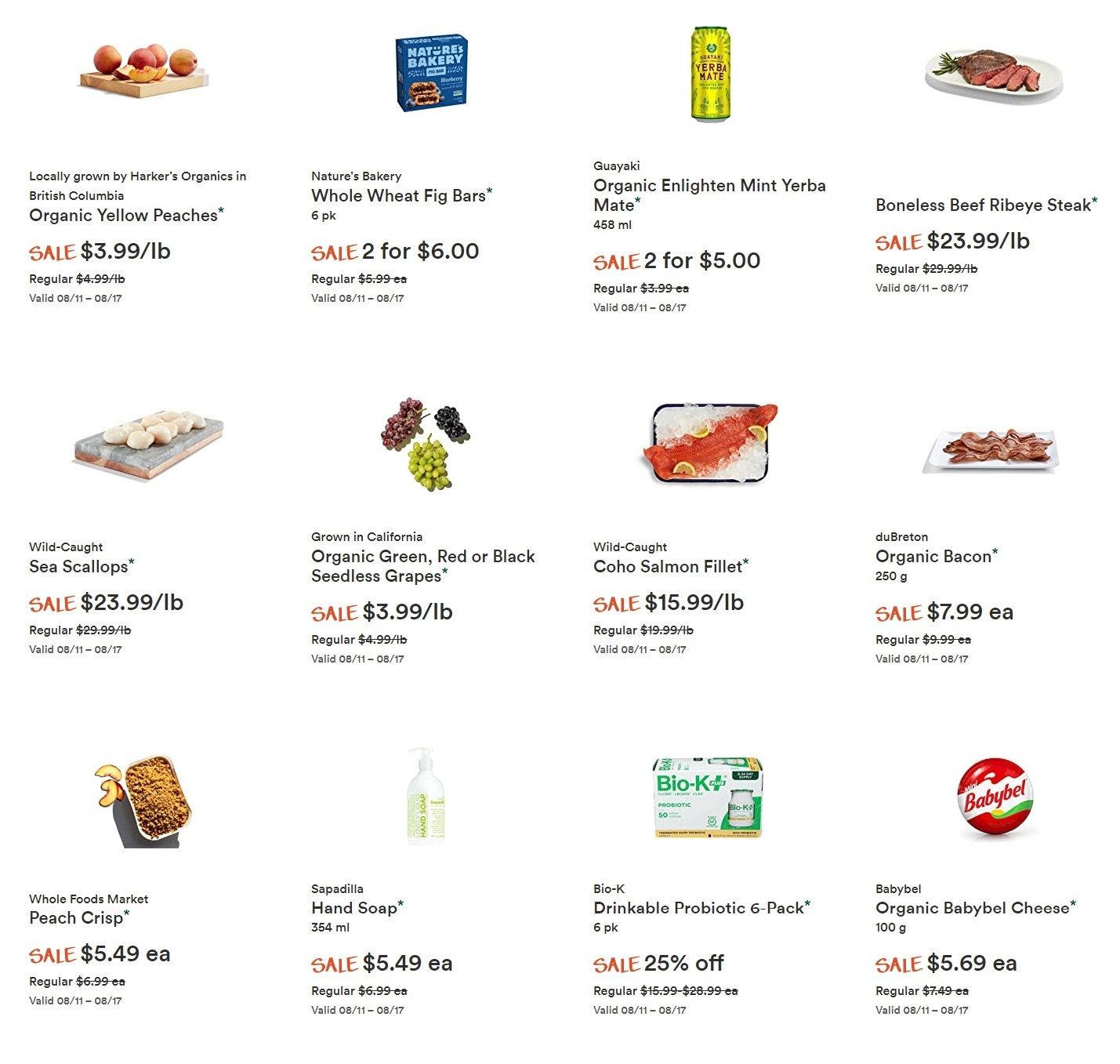
Task: Click the Sapadilla hand soap bottle image
Action: [x=426, y=795]
